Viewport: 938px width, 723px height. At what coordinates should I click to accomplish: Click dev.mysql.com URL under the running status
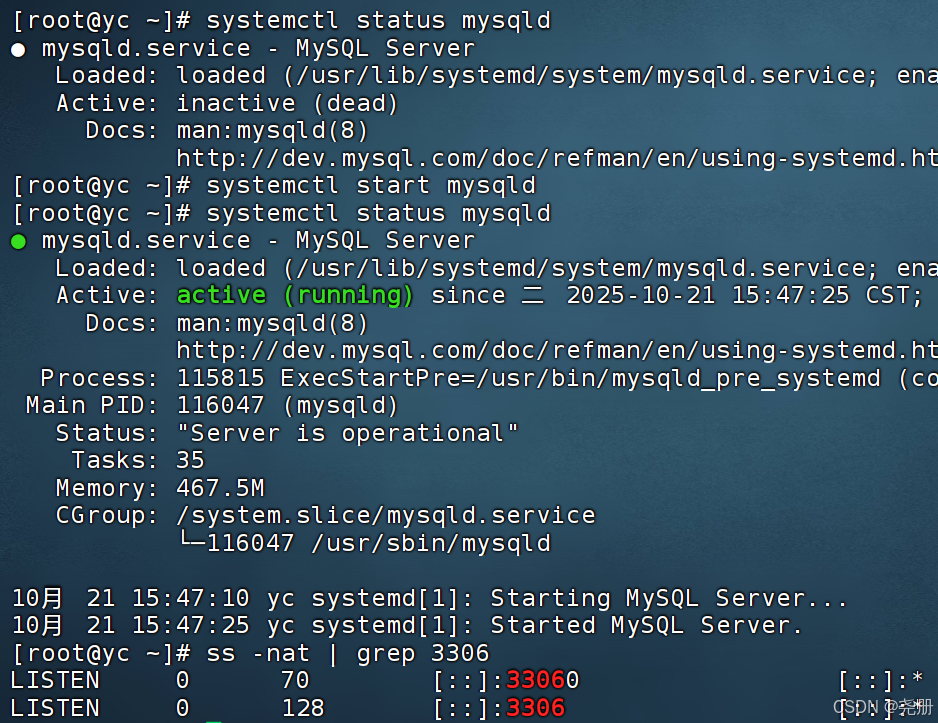point(557,350)
